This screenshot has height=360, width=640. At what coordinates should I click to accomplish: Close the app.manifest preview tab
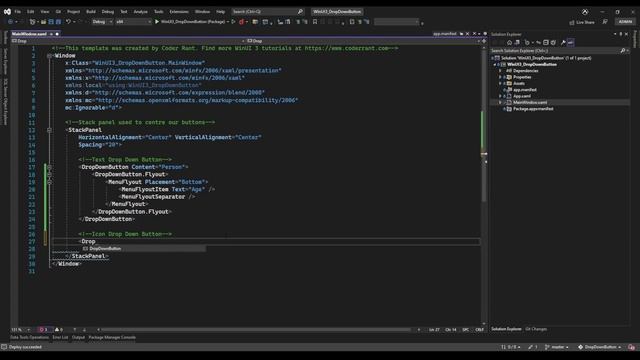467,34
